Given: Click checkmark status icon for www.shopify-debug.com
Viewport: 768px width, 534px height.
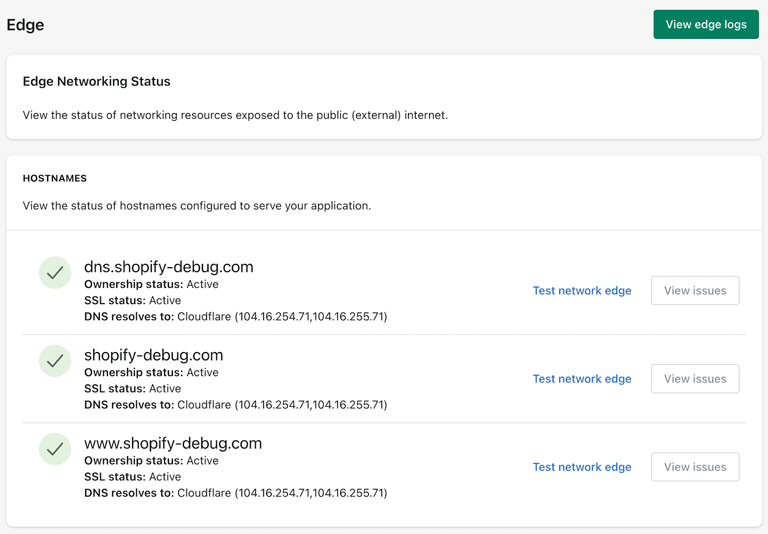Looking at the screenshot, I should (55, 449).
